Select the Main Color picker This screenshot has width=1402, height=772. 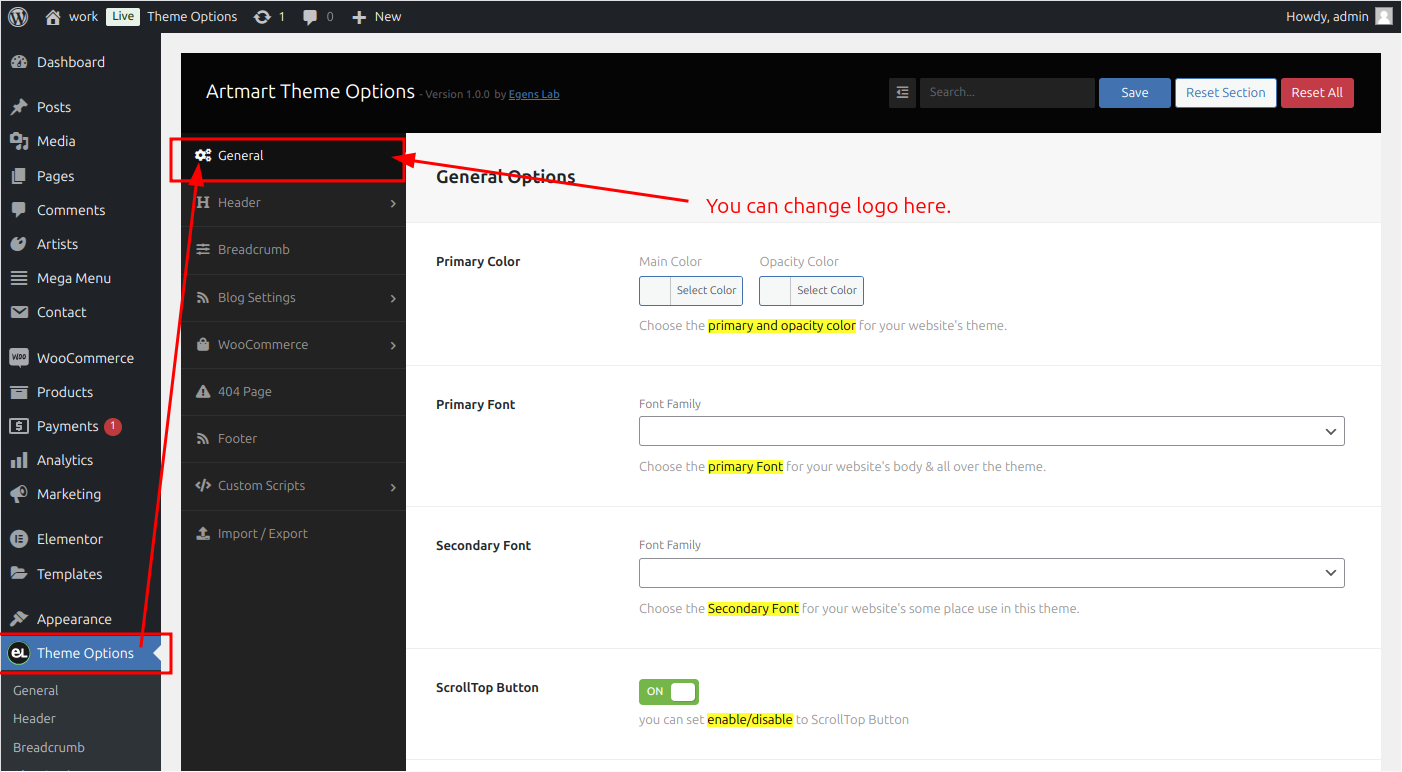point(691,291)
